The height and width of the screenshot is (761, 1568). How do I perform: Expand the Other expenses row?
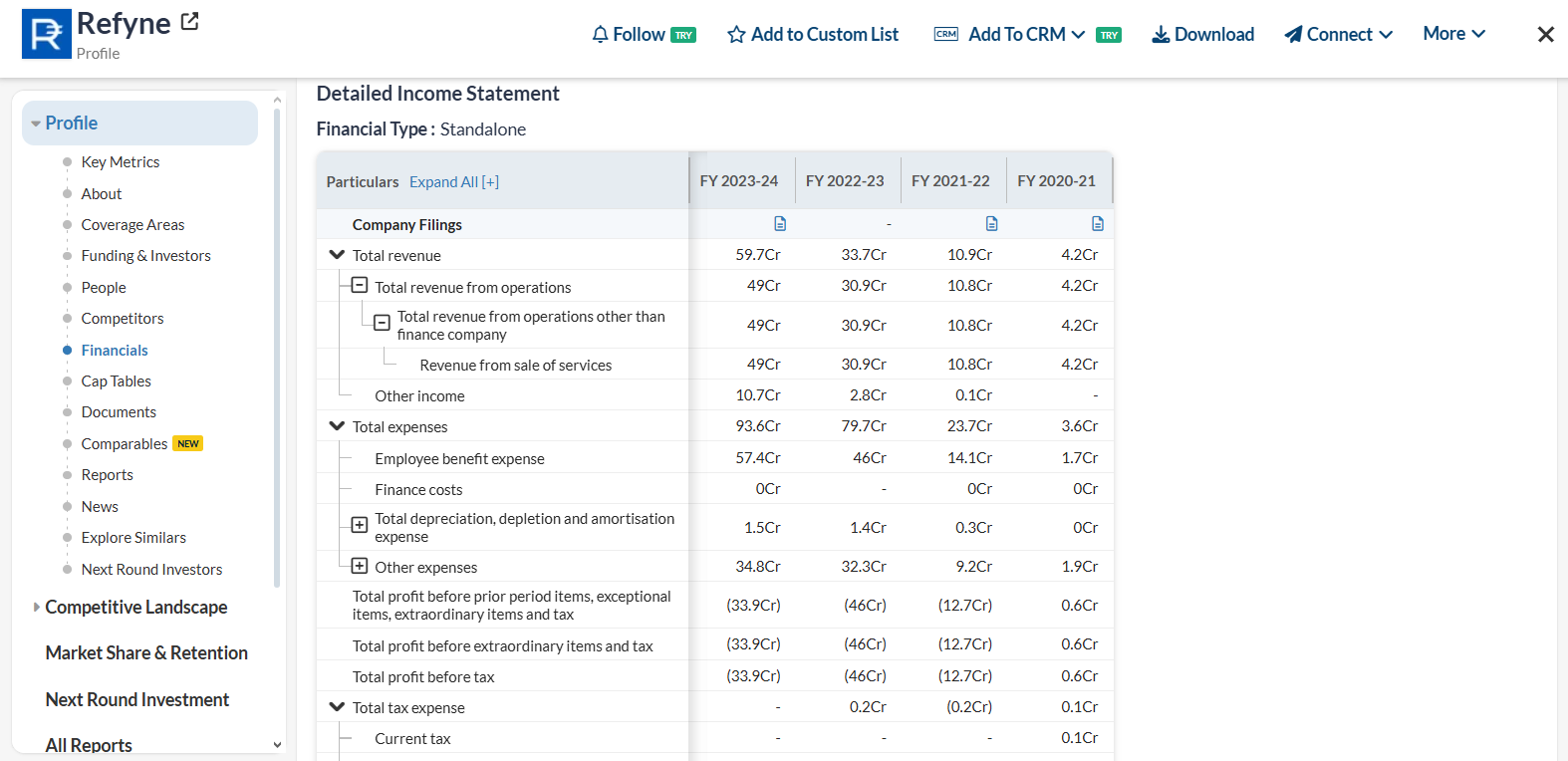click(x=360, y=566)
